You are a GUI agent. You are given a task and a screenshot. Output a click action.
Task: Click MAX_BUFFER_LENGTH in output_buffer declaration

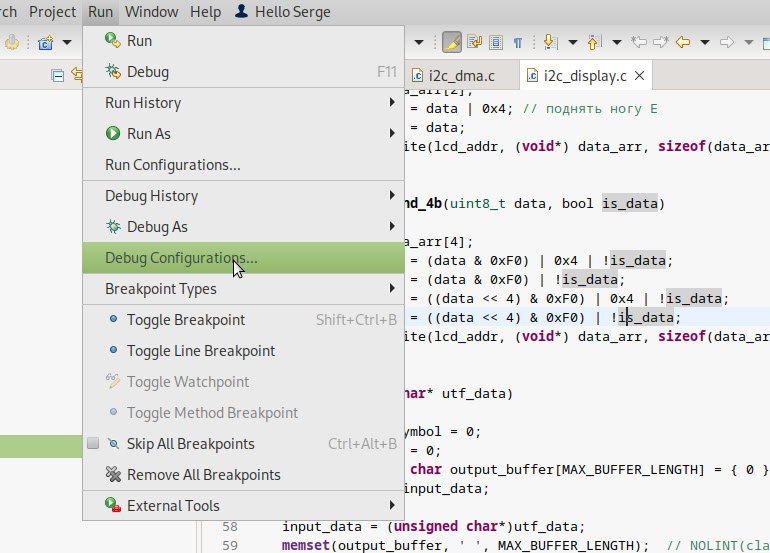tap(629, 470)
